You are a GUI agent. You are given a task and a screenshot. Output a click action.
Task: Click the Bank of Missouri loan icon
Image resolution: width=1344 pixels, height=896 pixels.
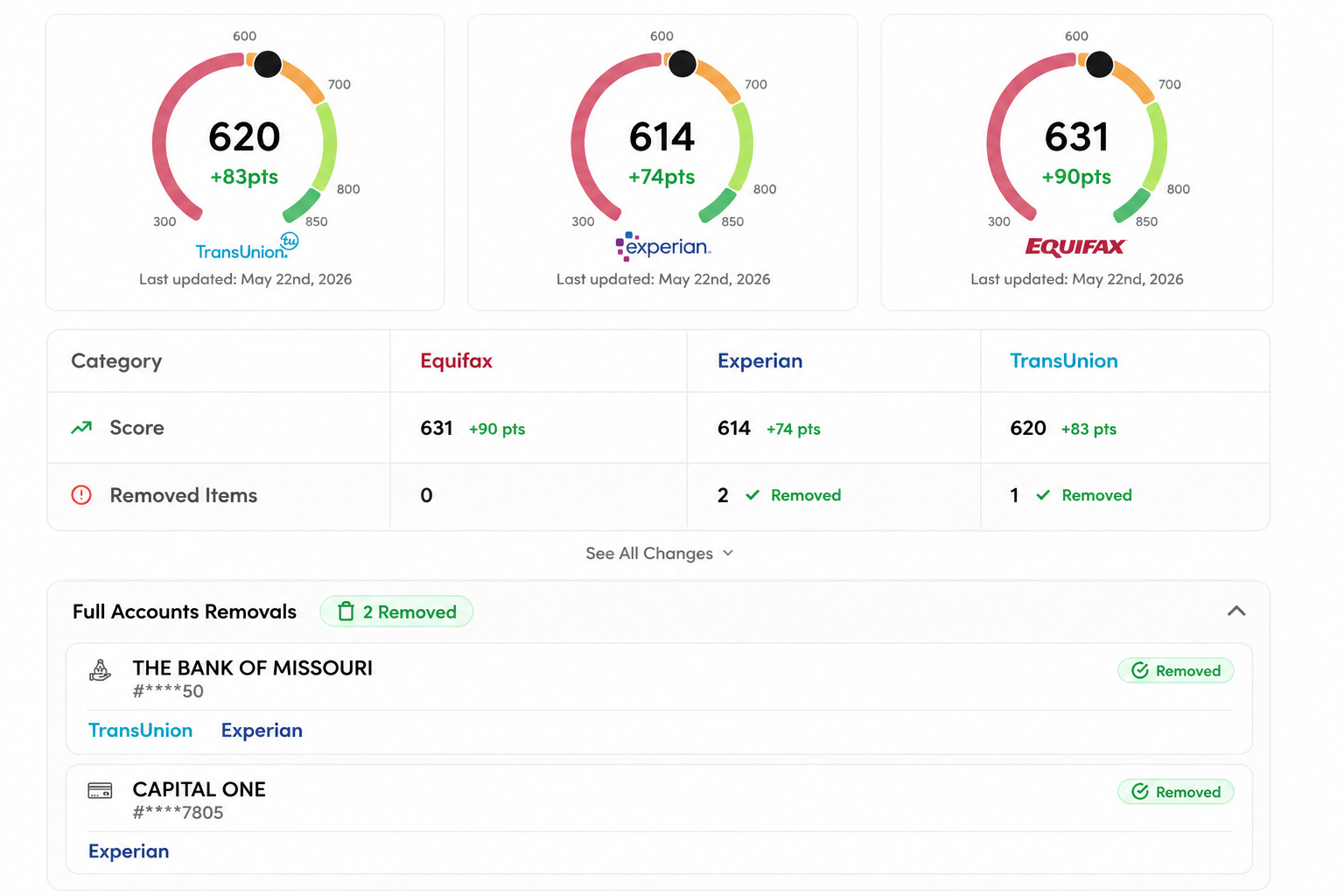101,670
